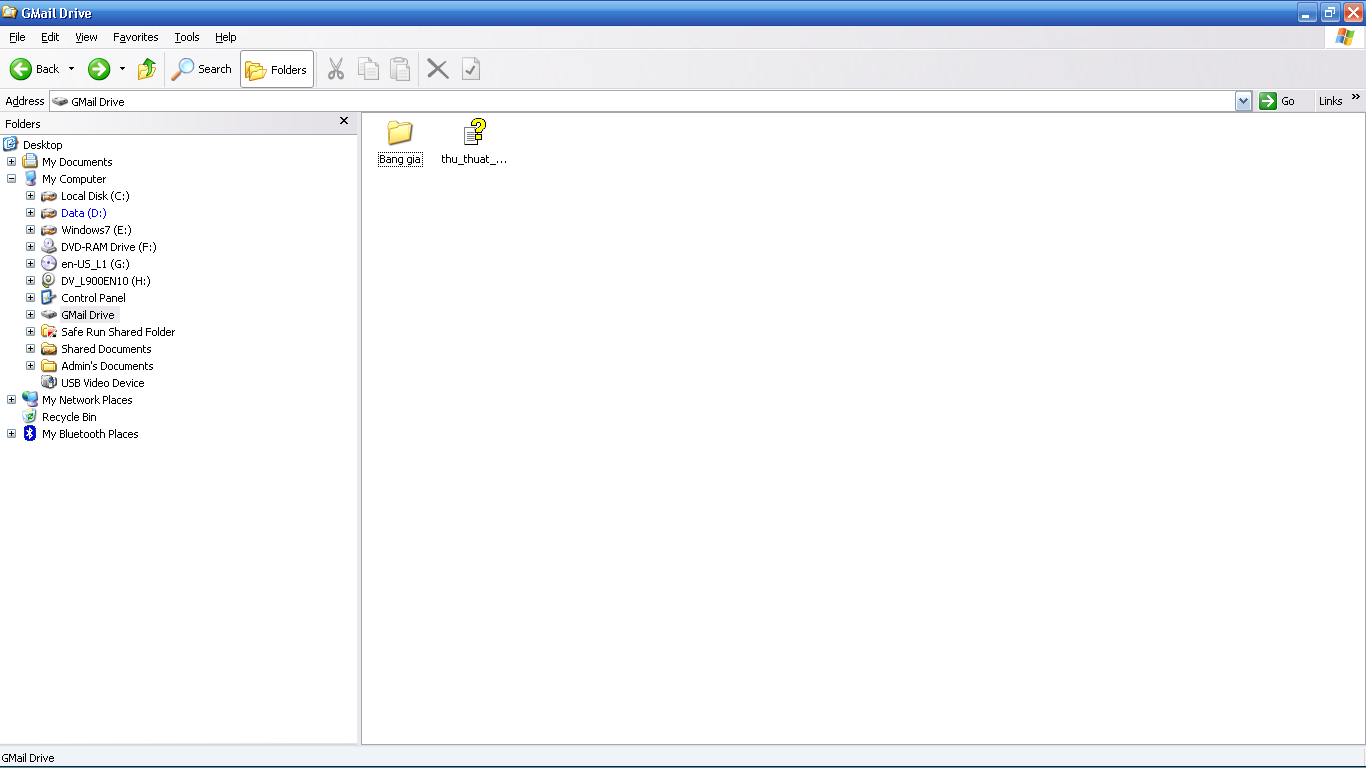Click the green Forward arrow icon
This screenshot has width=1366, height=768.
pyautogui.click(x=98, y=69)
